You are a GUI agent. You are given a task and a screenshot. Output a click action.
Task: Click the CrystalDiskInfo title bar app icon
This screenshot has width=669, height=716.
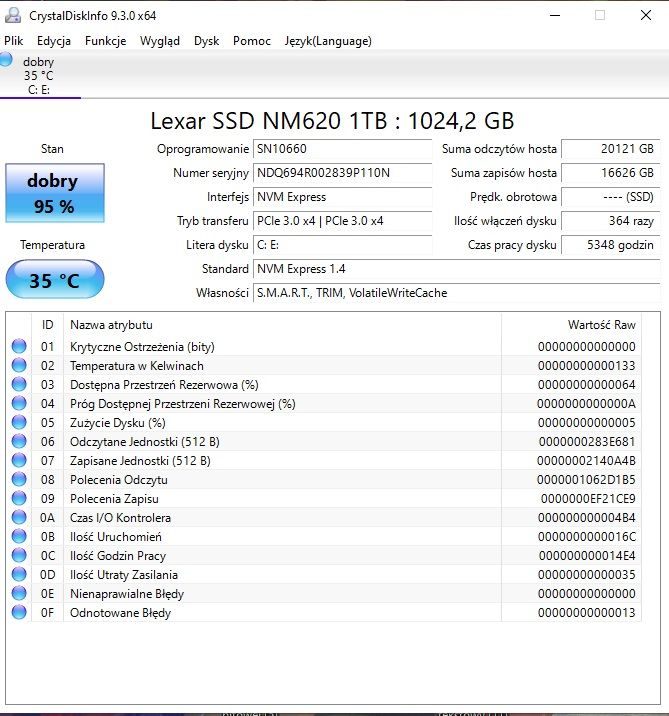(x=13, y=16)
